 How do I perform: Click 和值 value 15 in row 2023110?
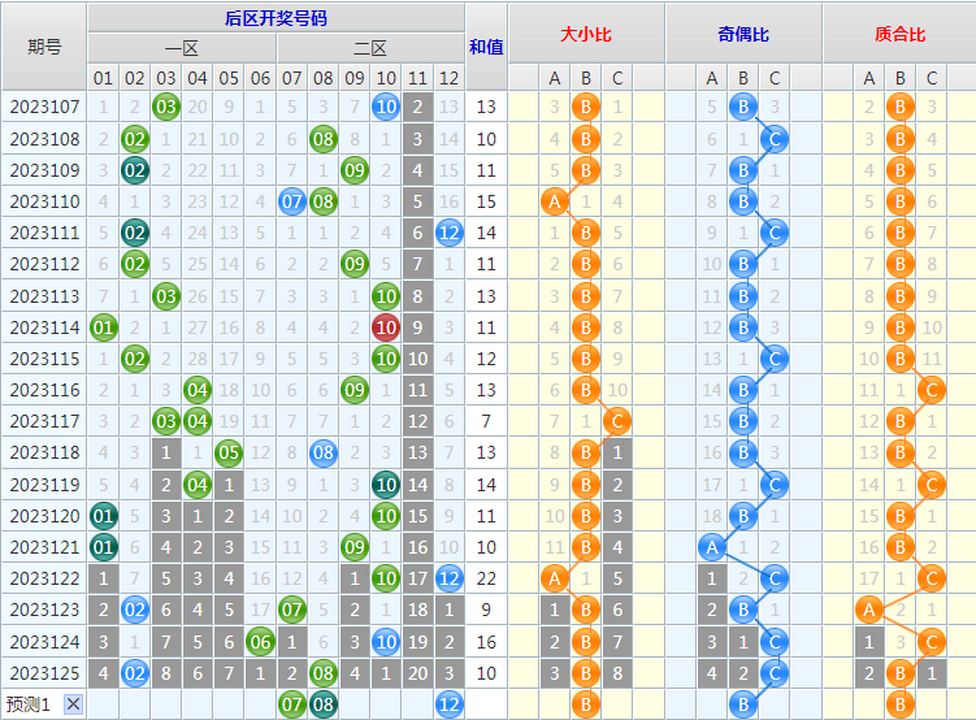pyautogui.click(x=486, y=202)
